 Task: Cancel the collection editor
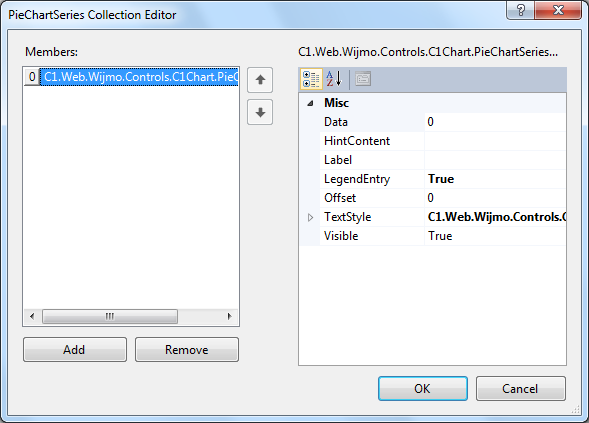point(520,388)
